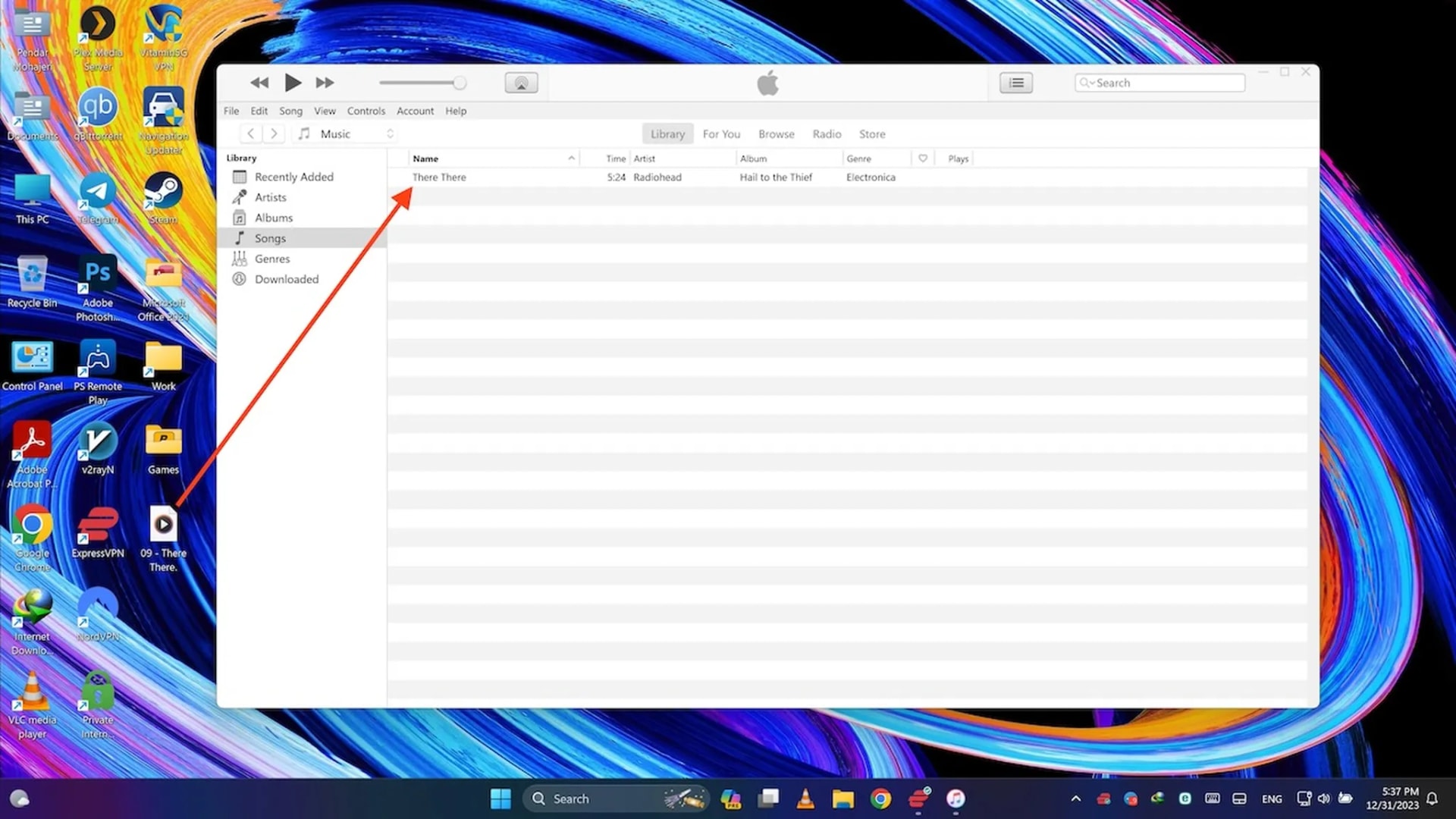1456x819 pixels.
Task: Click the fast-forward/next track icon
Action: pyautogui.click(x=325, y=83)
